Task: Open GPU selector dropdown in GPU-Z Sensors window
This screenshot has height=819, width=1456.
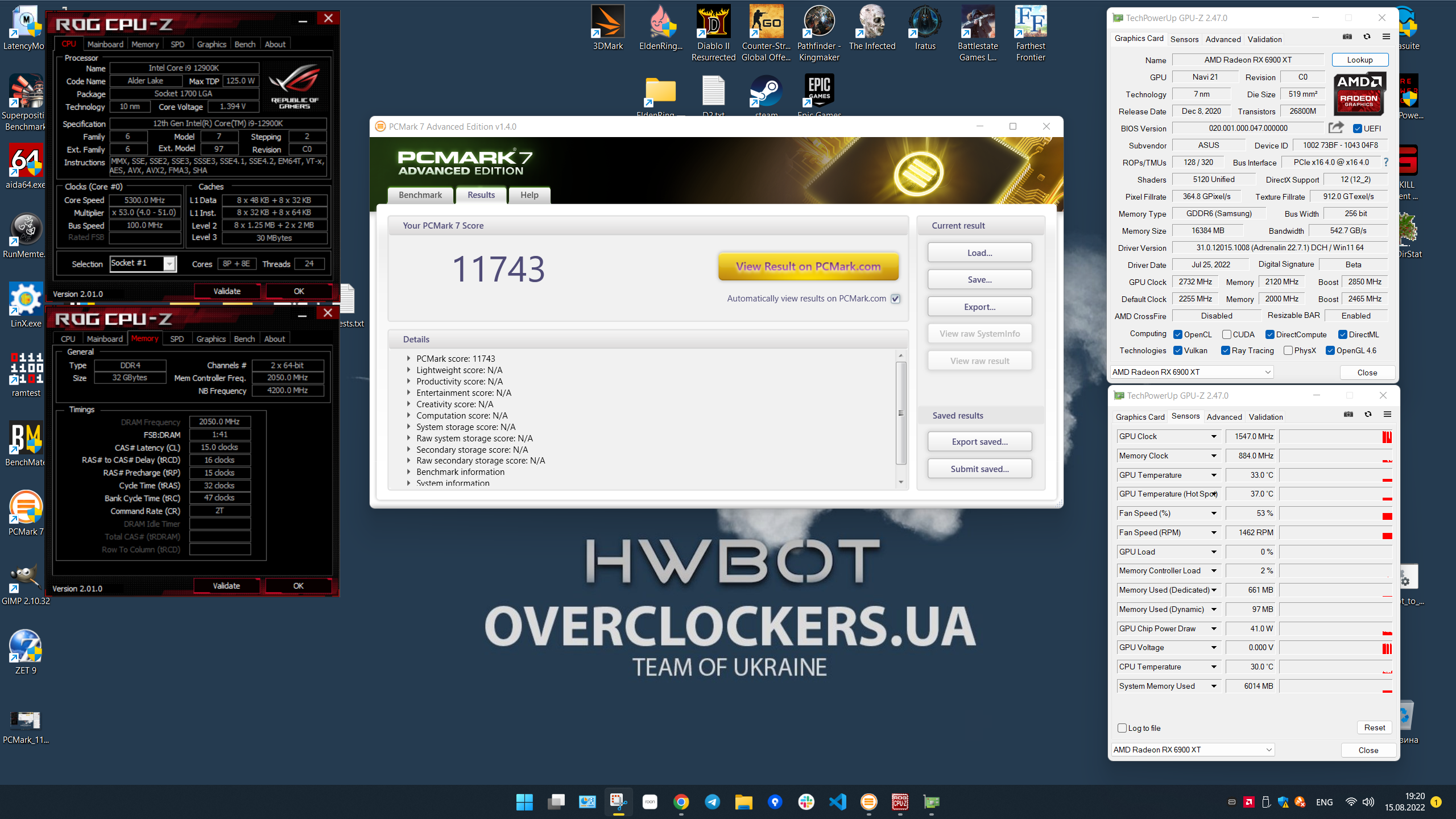Action: click(x=1193, y=750)
